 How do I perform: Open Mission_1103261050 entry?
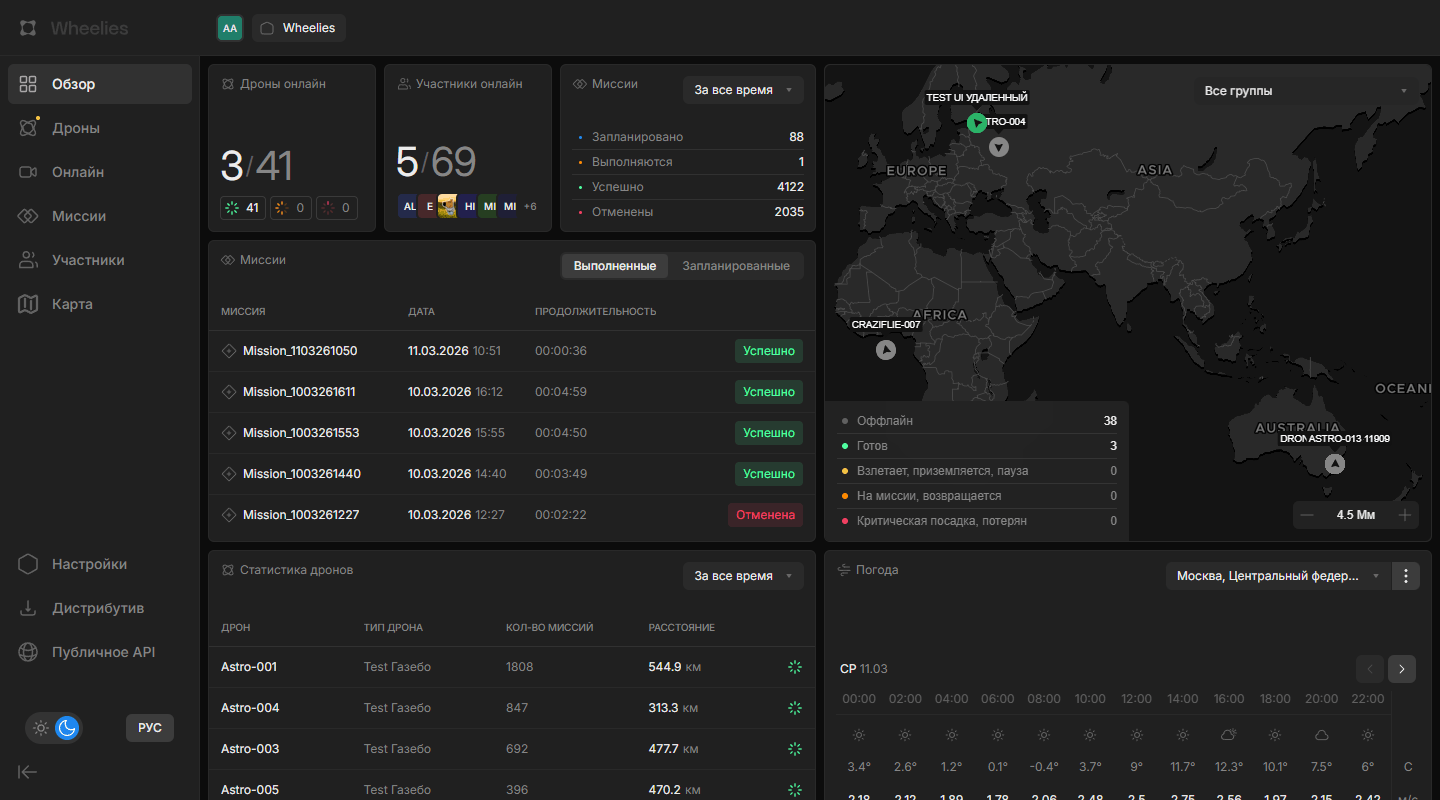coord(300,351)
